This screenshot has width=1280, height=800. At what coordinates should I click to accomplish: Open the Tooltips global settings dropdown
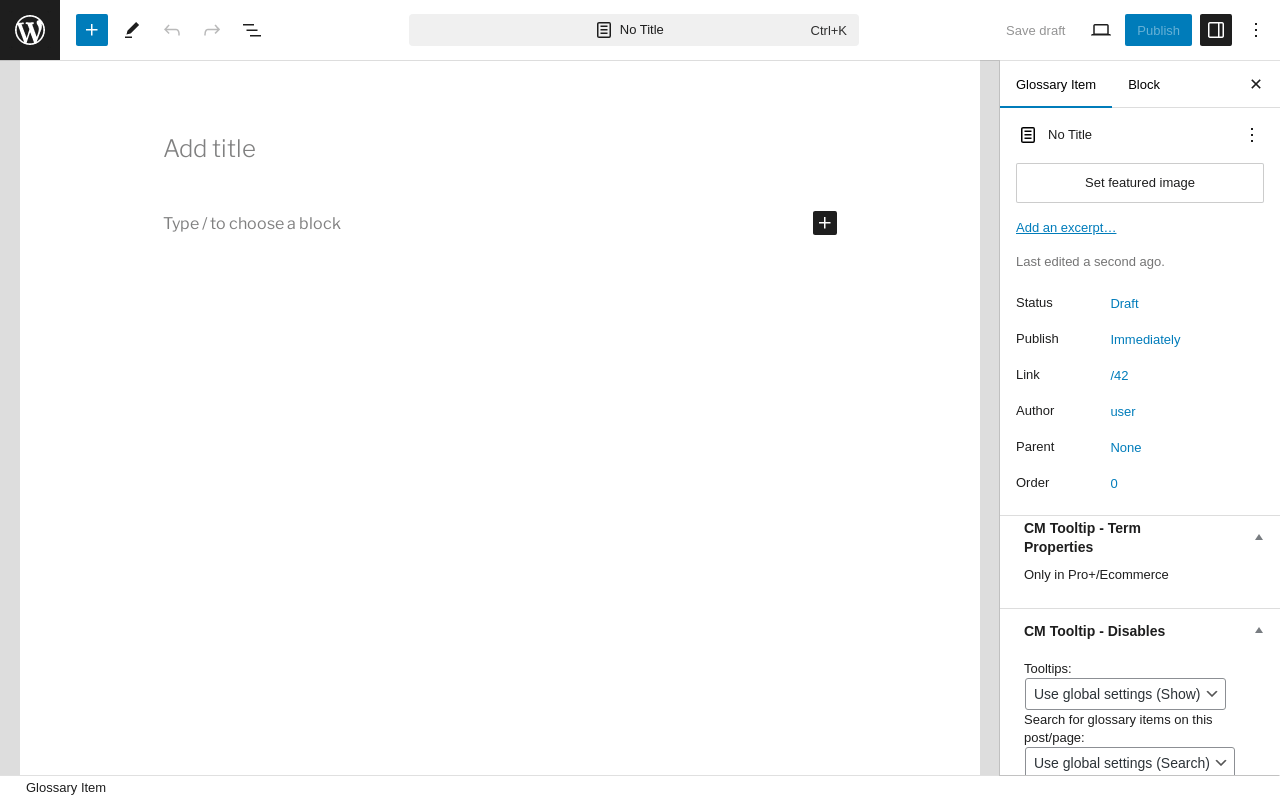click(x=1125, y=694)
